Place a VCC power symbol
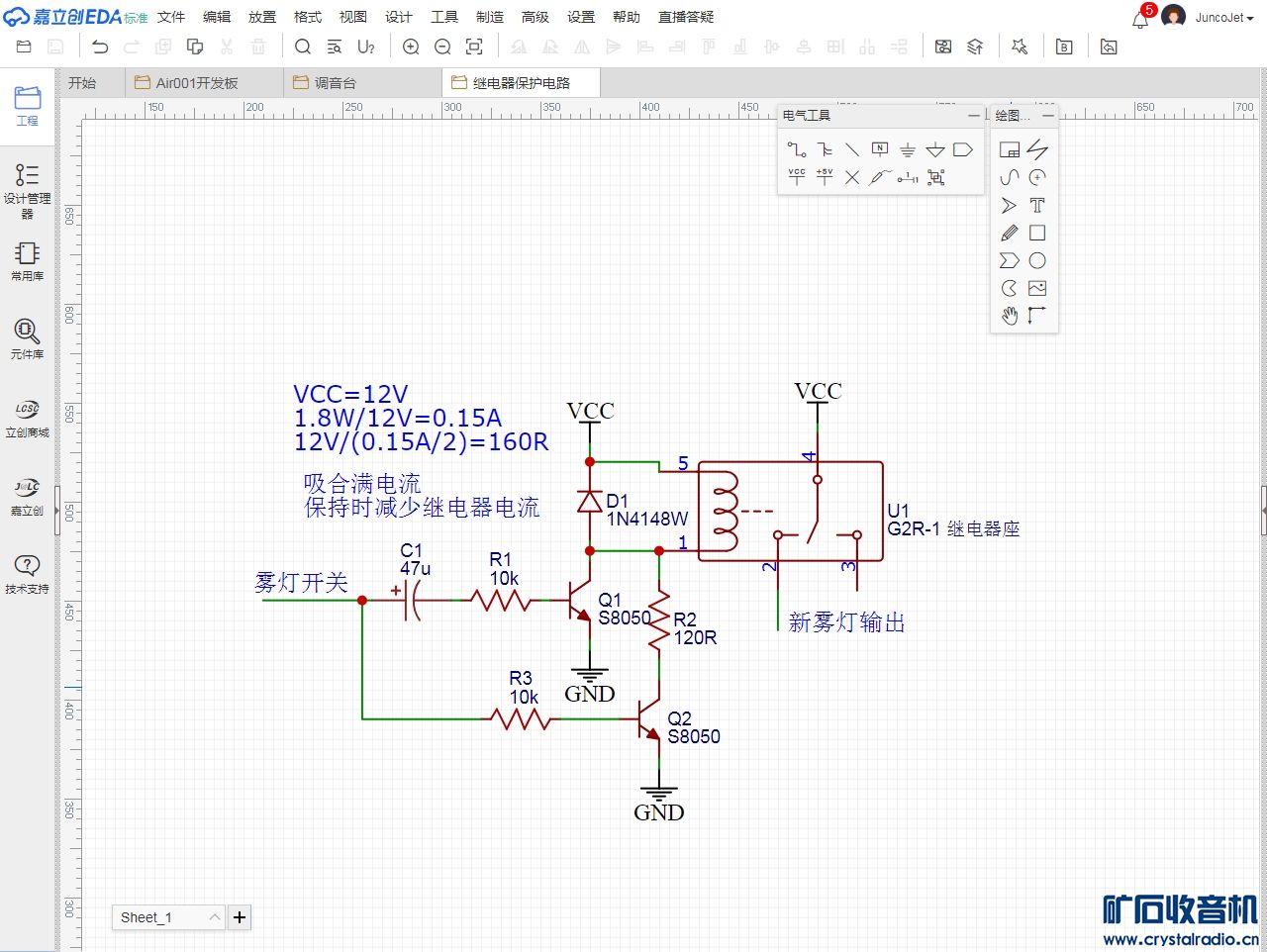 coord(797,177)
